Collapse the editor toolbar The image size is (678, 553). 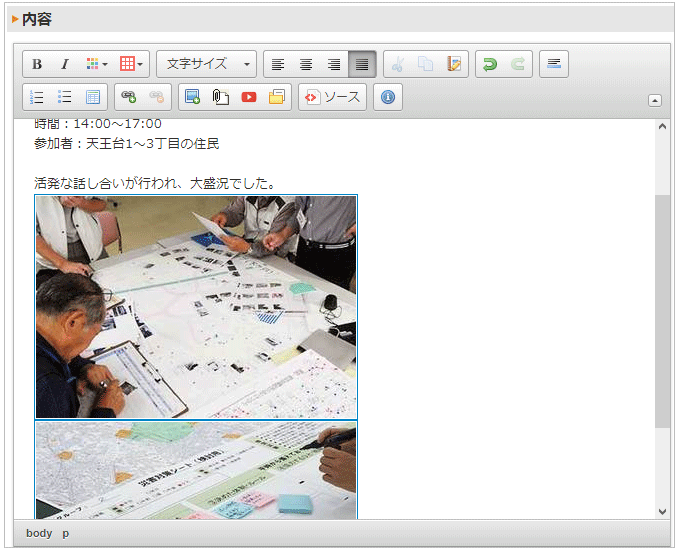point(655,100)
